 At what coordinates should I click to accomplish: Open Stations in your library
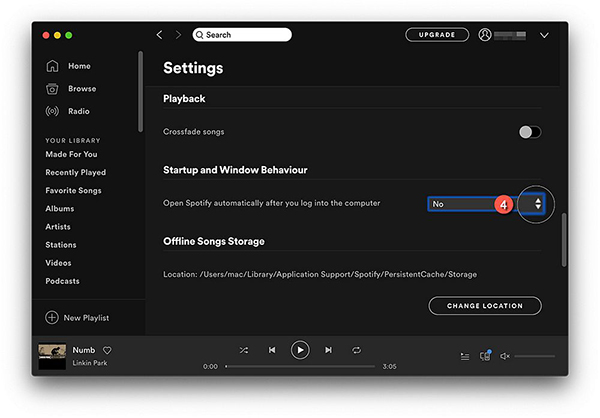coord(61,245)
